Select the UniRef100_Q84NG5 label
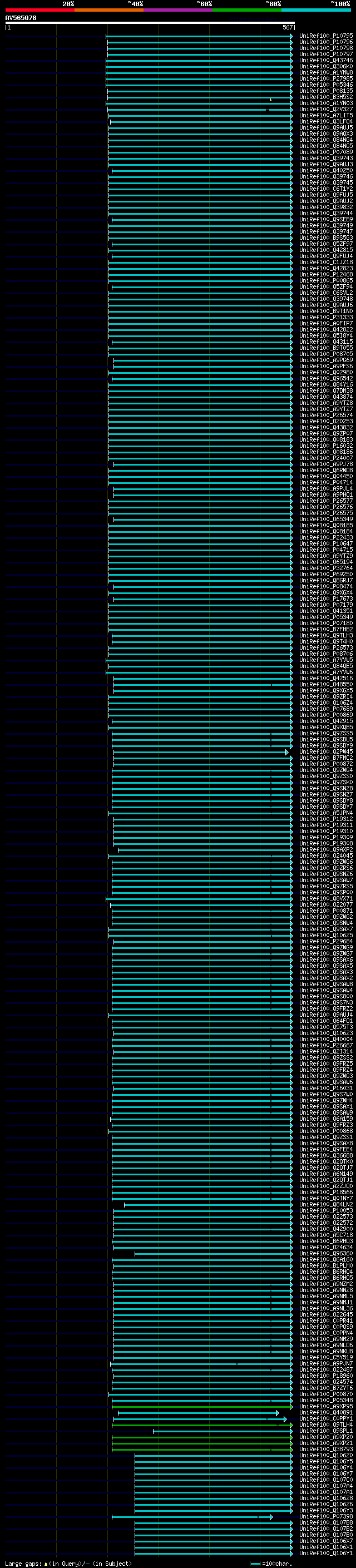Viewport: 356px width, 1568px height. coord(325,146)
